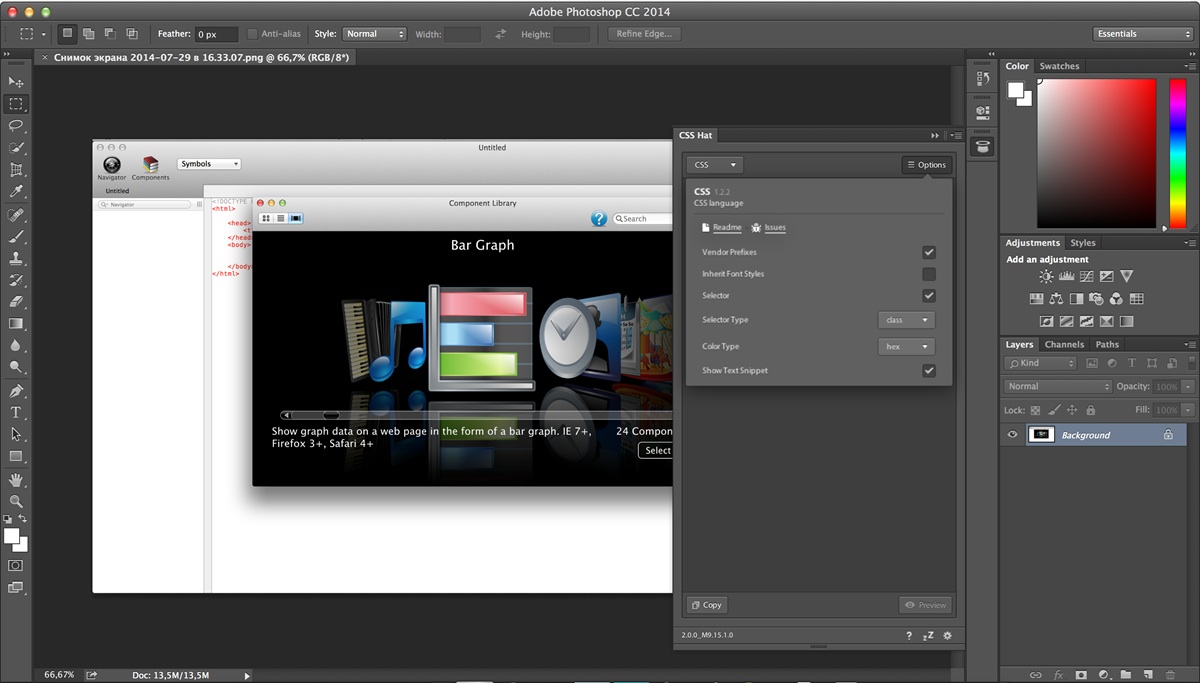1200x683 pixels.
Task: Select the Pen tool
Action: coord(16,391)
